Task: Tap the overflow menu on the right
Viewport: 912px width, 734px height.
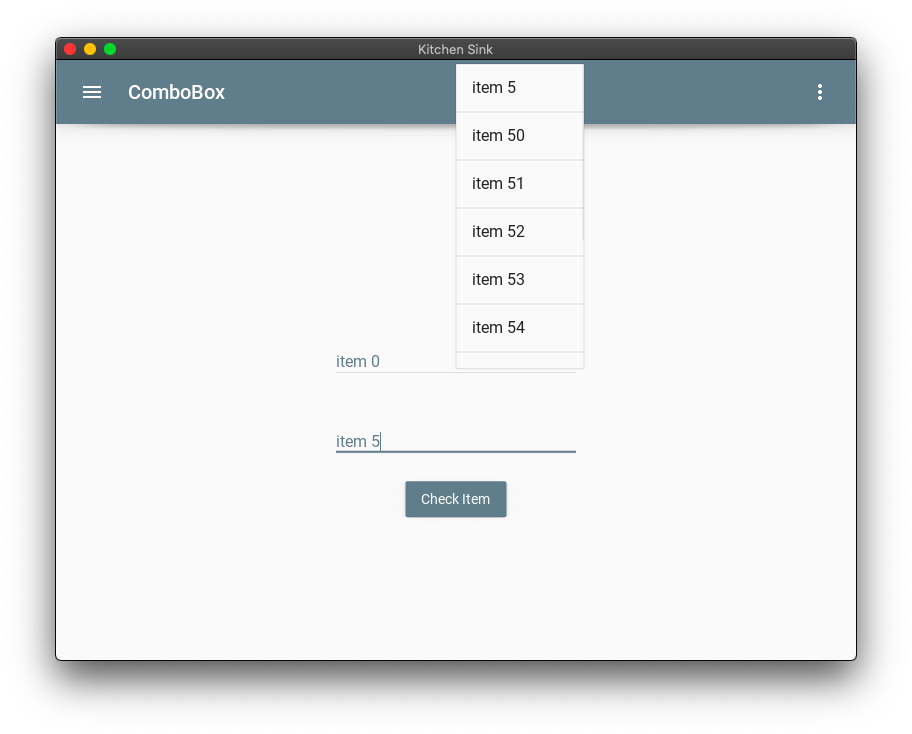Action: (x=820, y=92)
